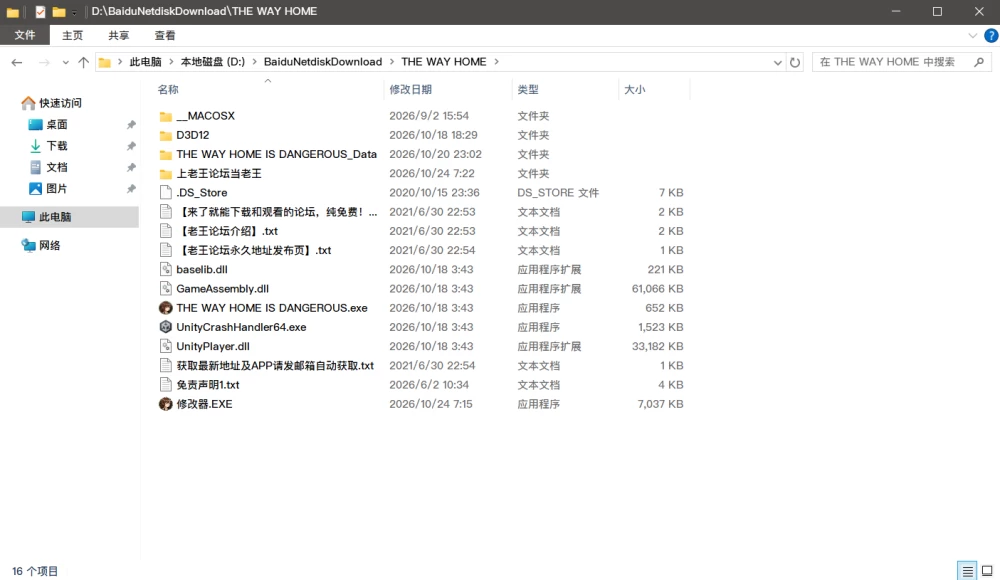Unpin 桌面 using its pin icon
This screenshot has width=1000, height=580.
(x=131, y=124)
